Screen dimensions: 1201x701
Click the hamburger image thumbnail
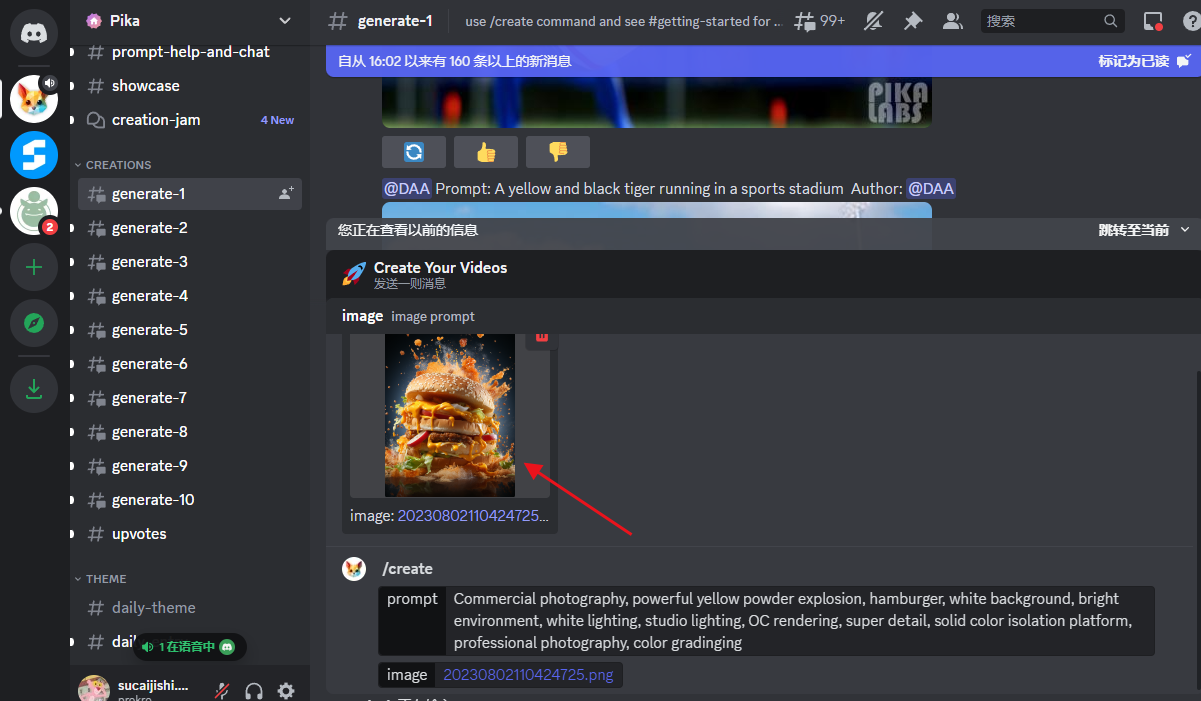pyautogui.click(x=450, y=415)
